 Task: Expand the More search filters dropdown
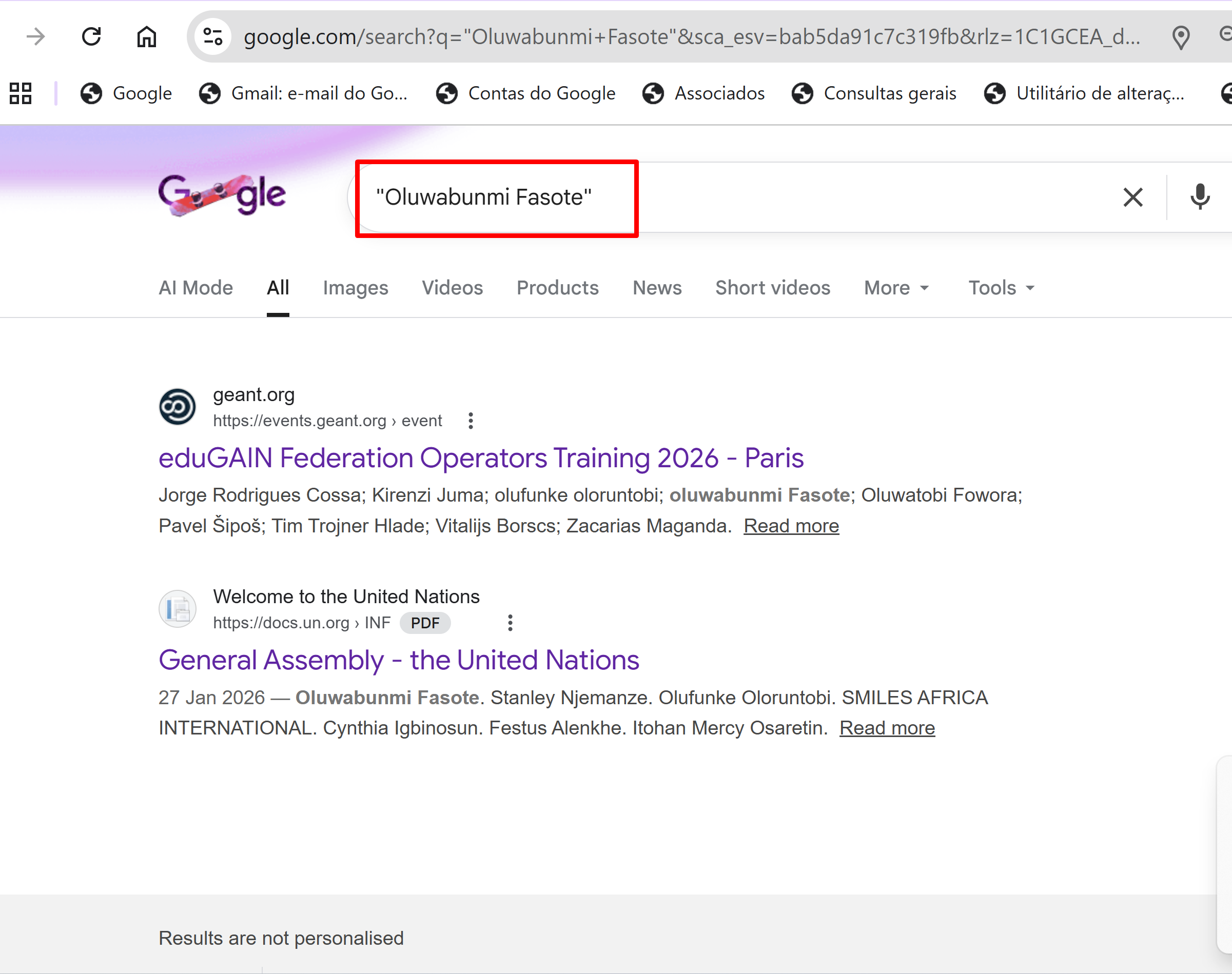(x=896, y=288)
